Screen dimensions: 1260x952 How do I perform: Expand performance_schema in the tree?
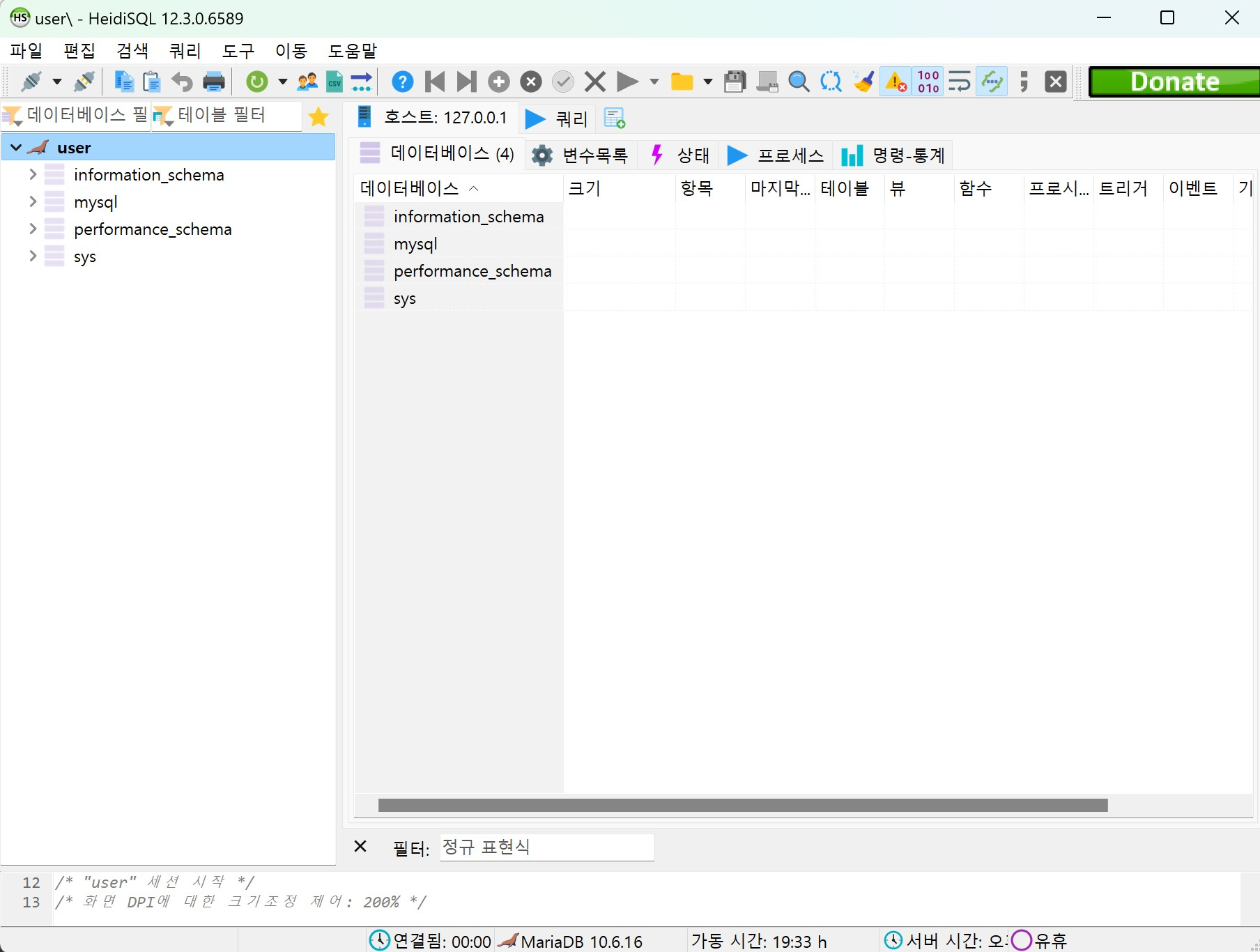32,229
